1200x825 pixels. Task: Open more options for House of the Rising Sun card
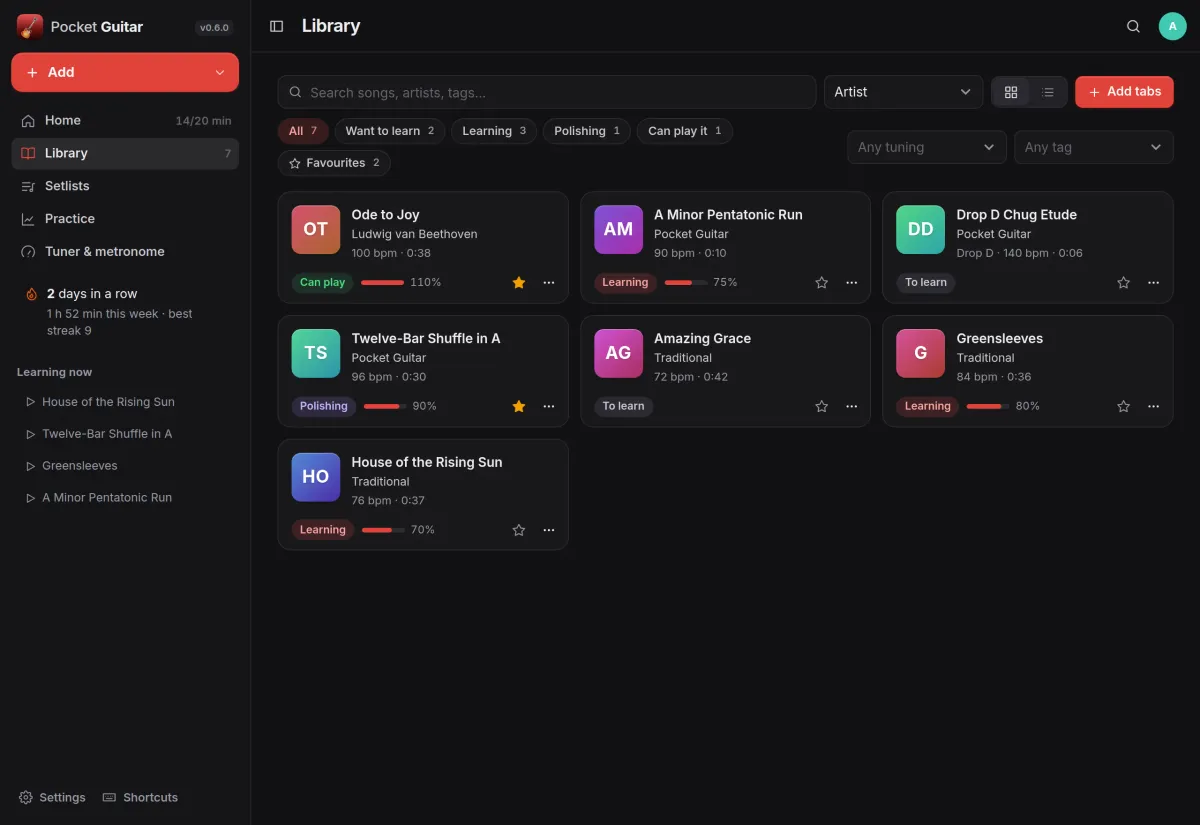[549, 530]
